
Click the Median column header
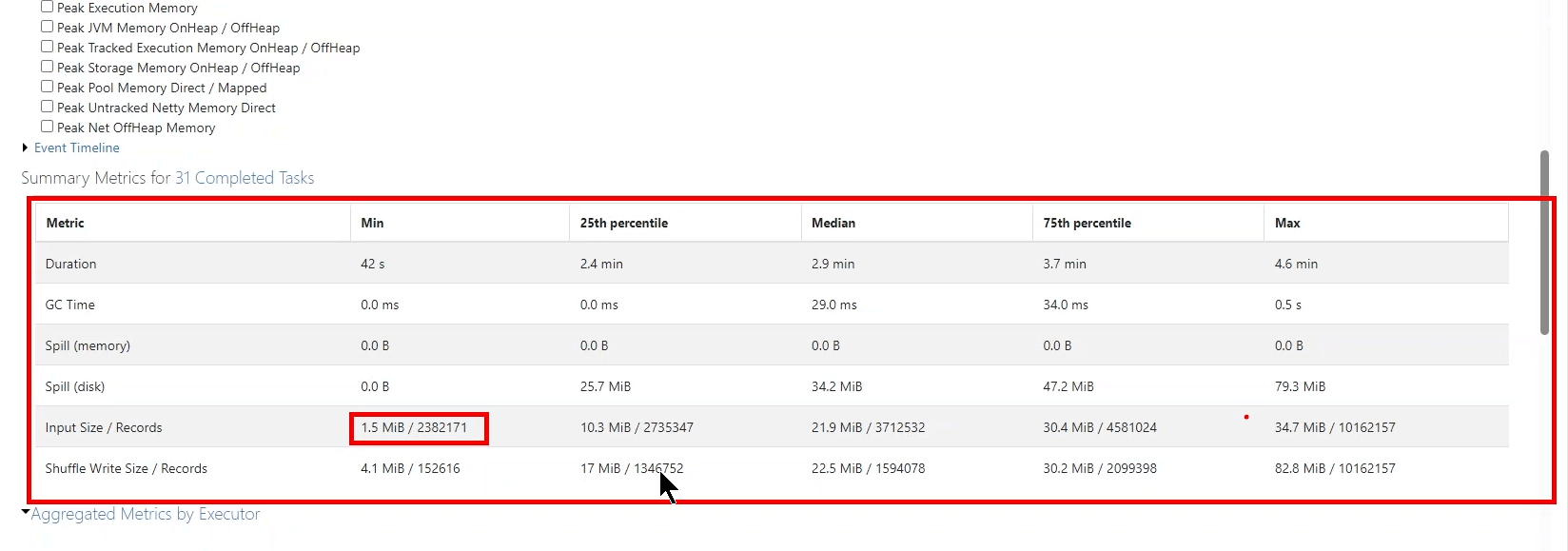[x=833, y=223]
